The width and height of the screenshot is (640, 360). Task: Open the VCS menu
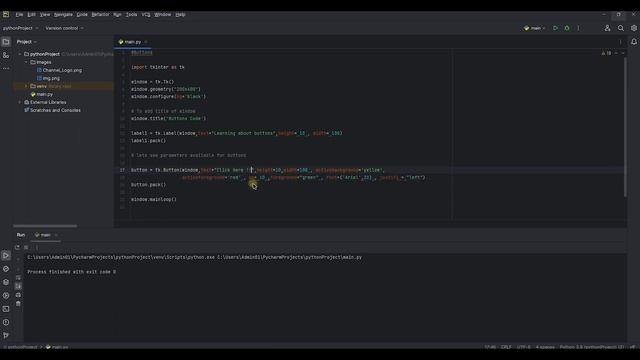(146, 15)
